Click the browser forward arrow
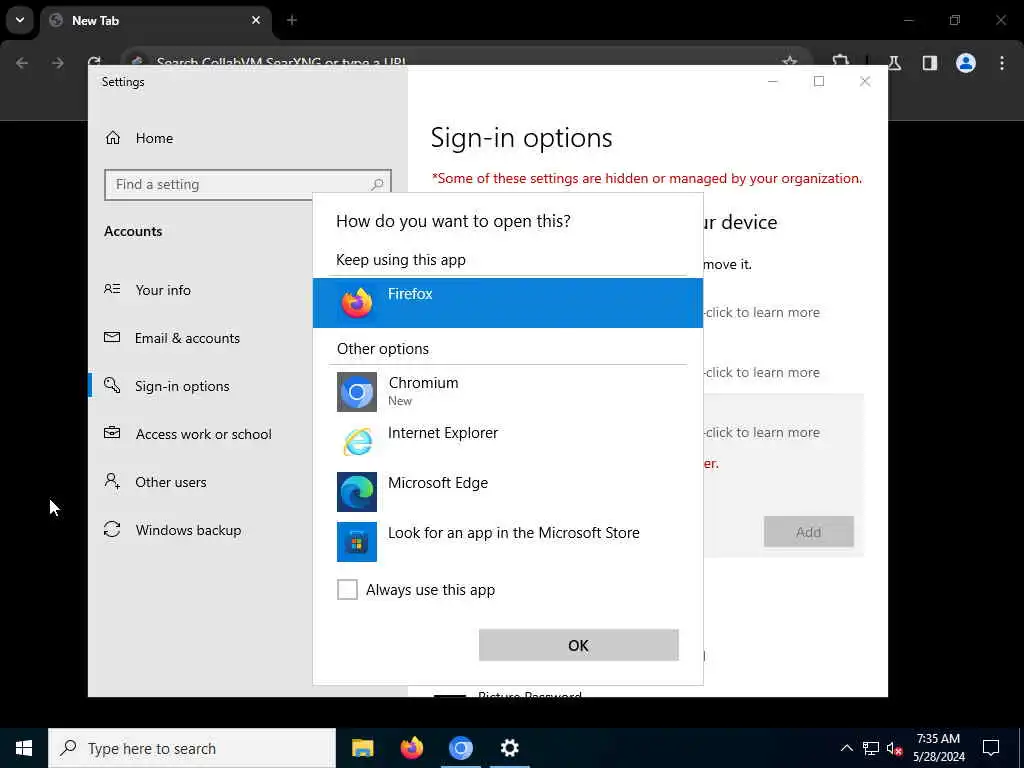 pyautogui.click(x=57, y=63)
